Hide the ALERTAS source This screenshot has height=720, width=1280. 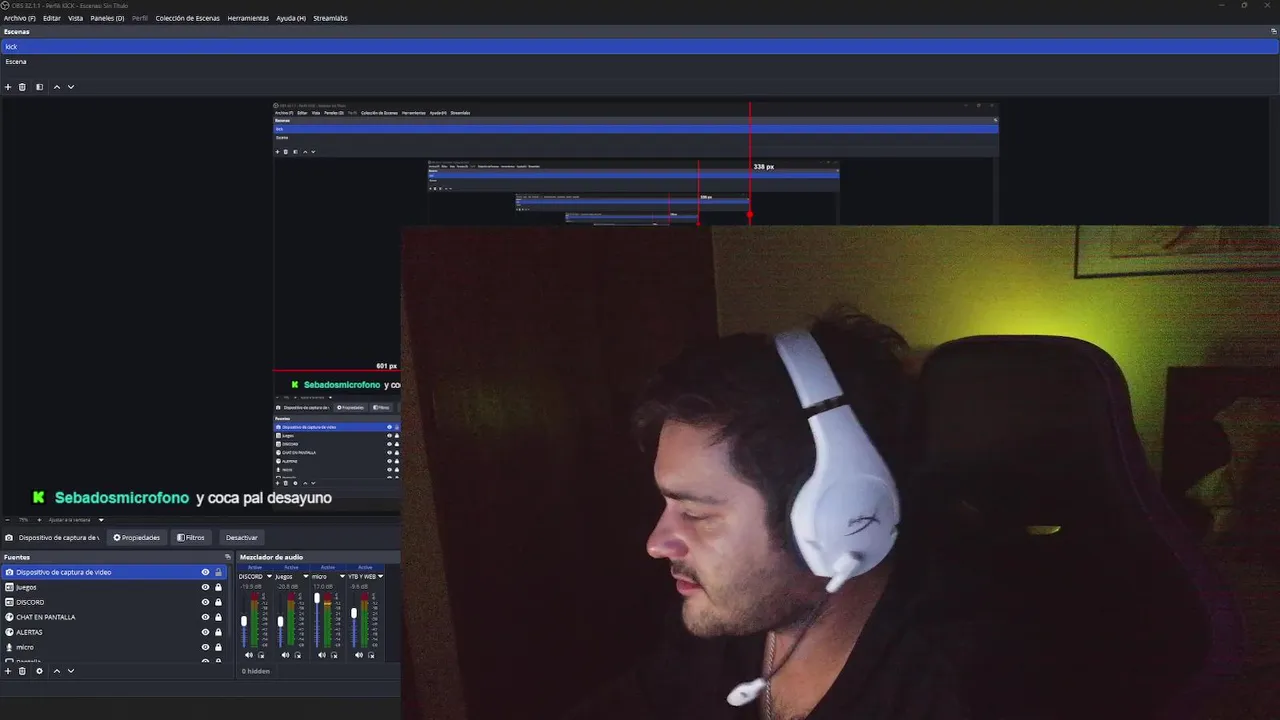(205, 632)
